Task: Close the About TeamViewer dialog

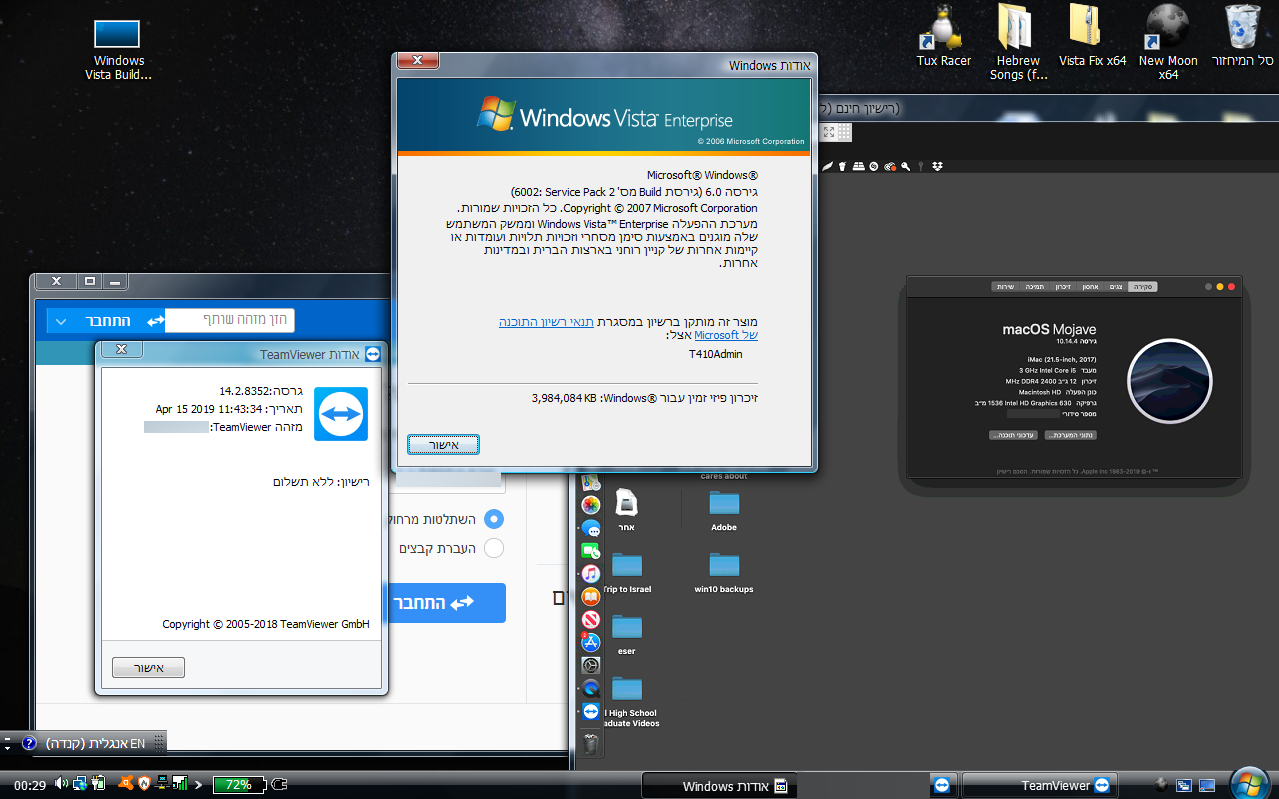Action: (x=121, y=349)
